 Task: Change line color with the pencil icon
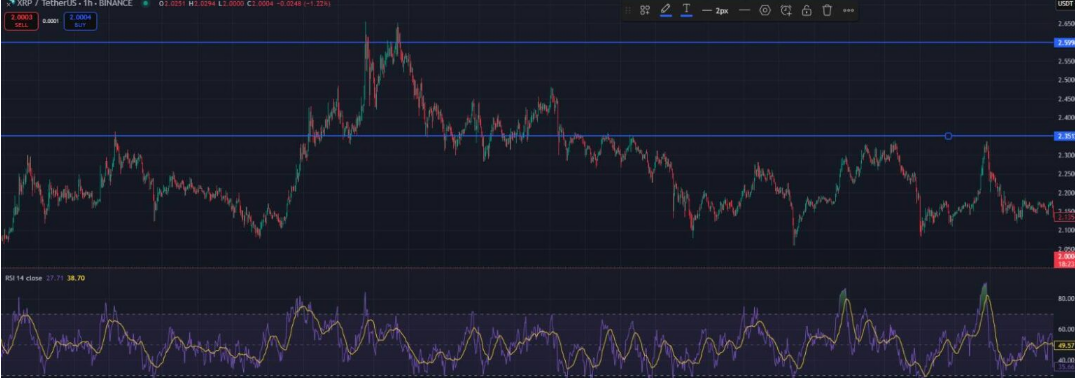tap(665, 10)
